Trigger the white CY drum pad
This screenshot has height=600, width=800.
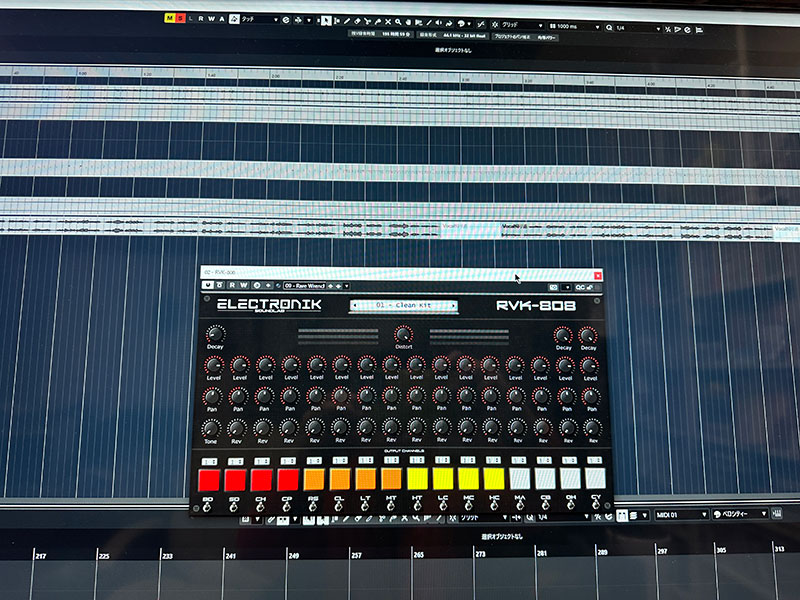595,479
